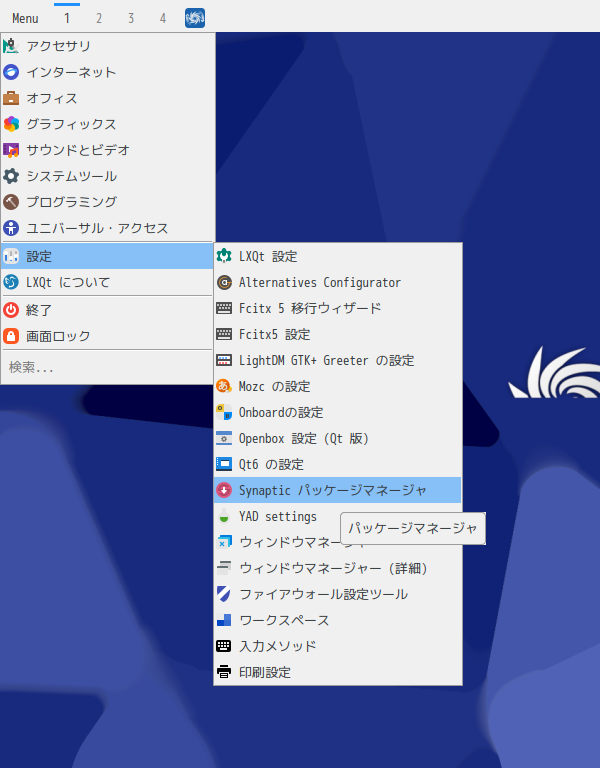Screen dimensions: 600x768
Task: Open the システムツール gear icon
Action: [11, 176]
